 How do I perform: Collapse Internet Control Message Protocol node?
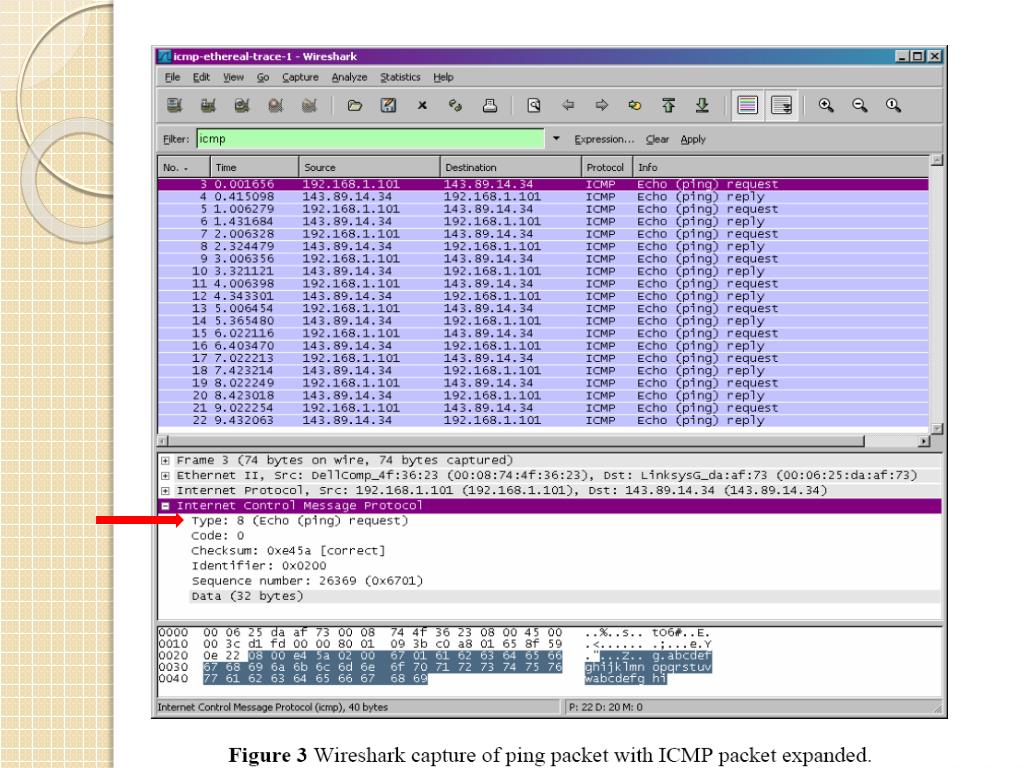(x=166, y=505)
